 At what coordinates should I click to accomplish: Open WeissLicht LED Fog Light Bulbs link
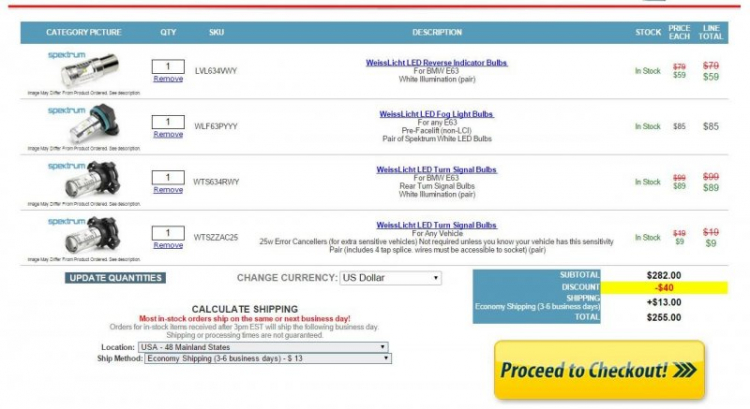(436, 114)
